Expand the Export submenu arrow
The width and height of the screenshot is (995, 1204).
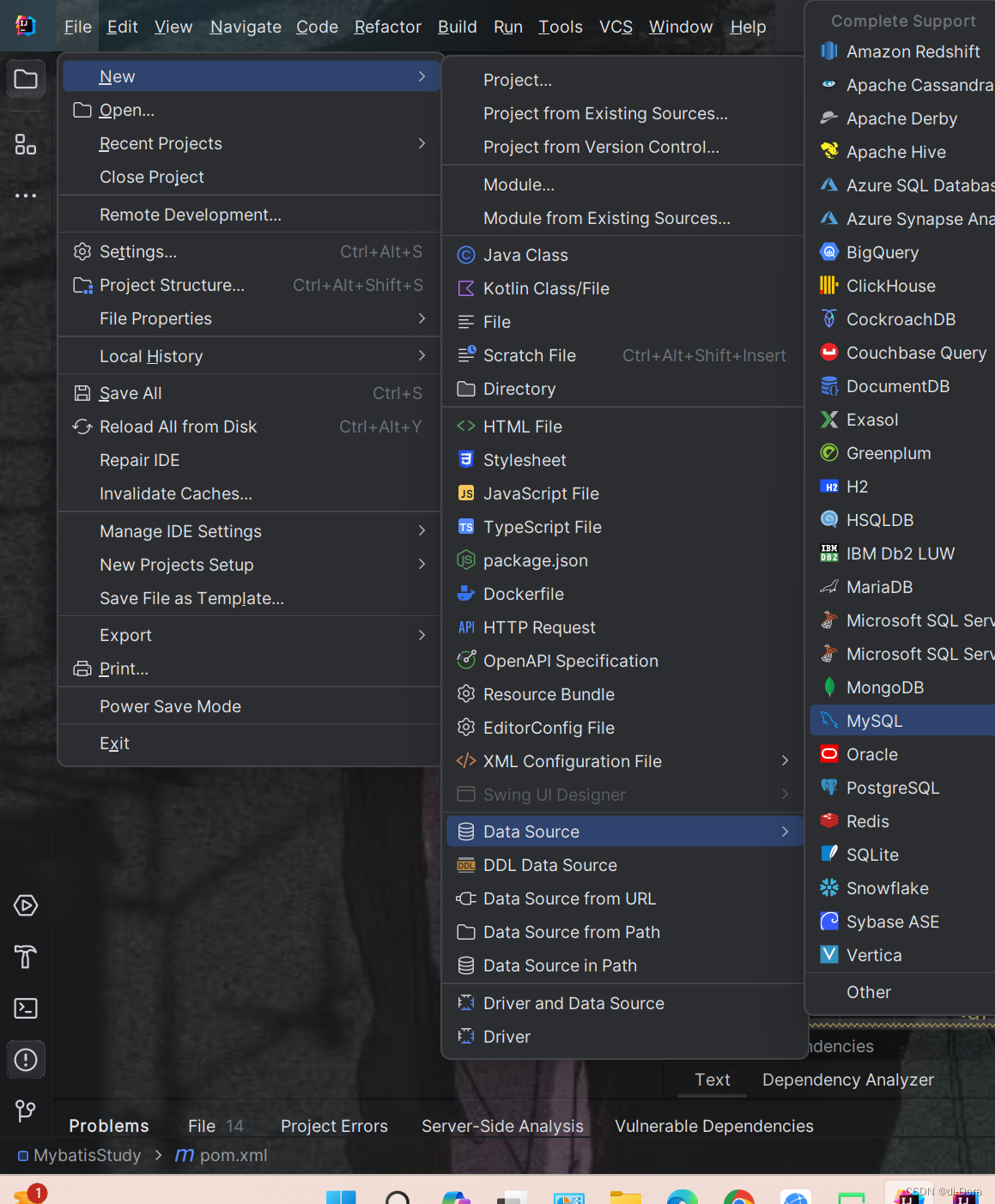click(x=422, y=635)
